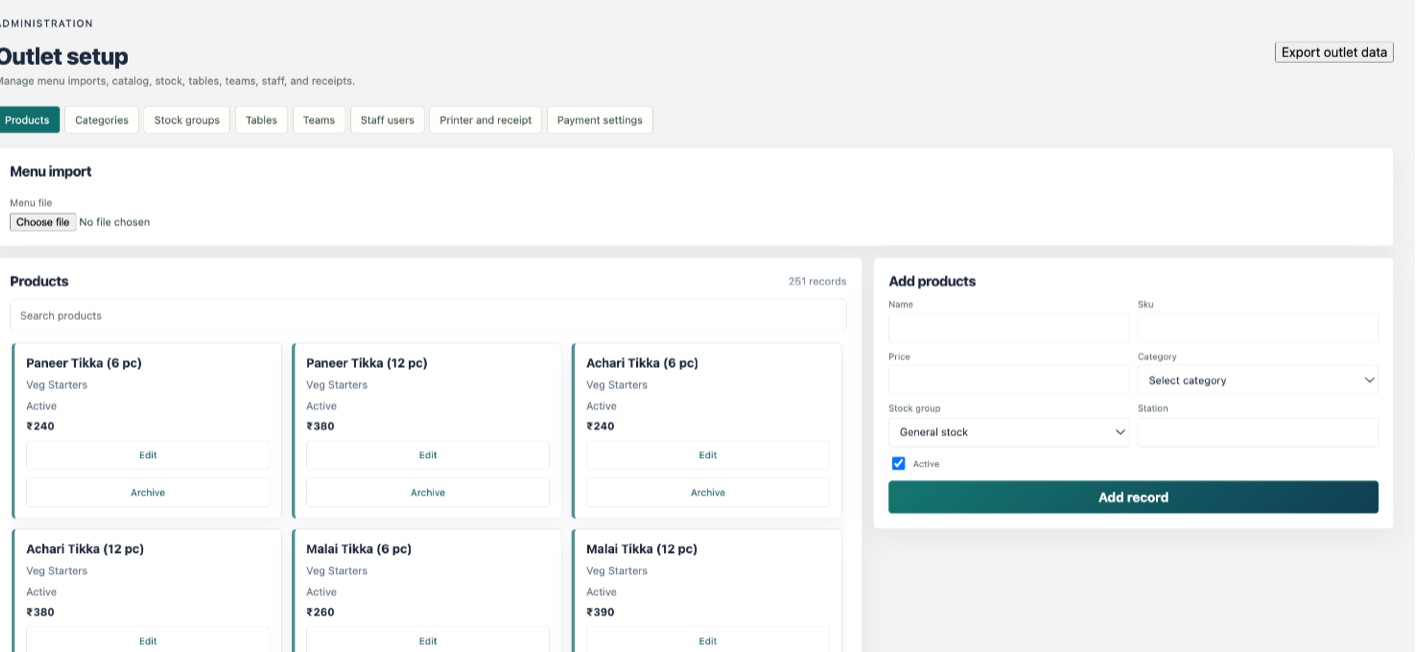Edit Achari Tikka (6 pc) product
Screen dimensions: 1422x652
point(708,455)
